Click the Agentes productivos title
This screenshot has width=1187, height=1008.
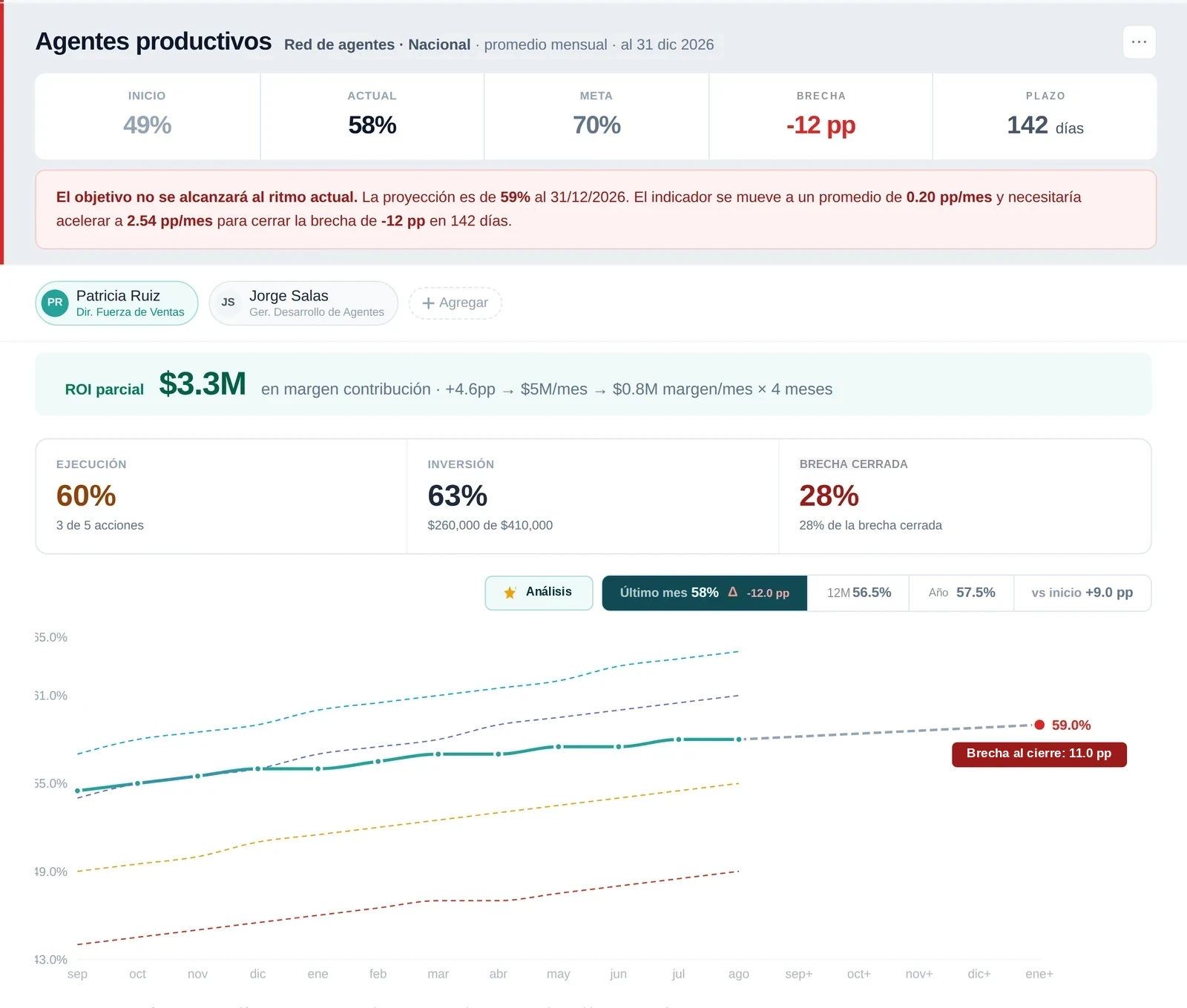pyautogui.click(x=154, y=42)
